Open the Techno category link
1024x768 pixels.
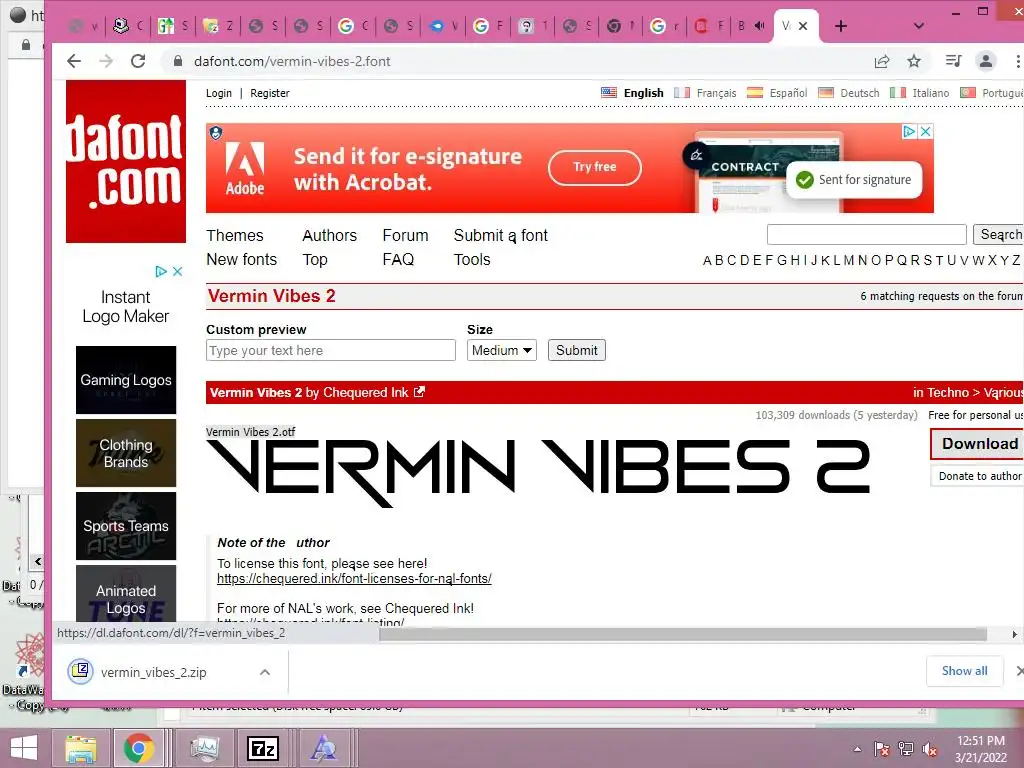(946, 392)
